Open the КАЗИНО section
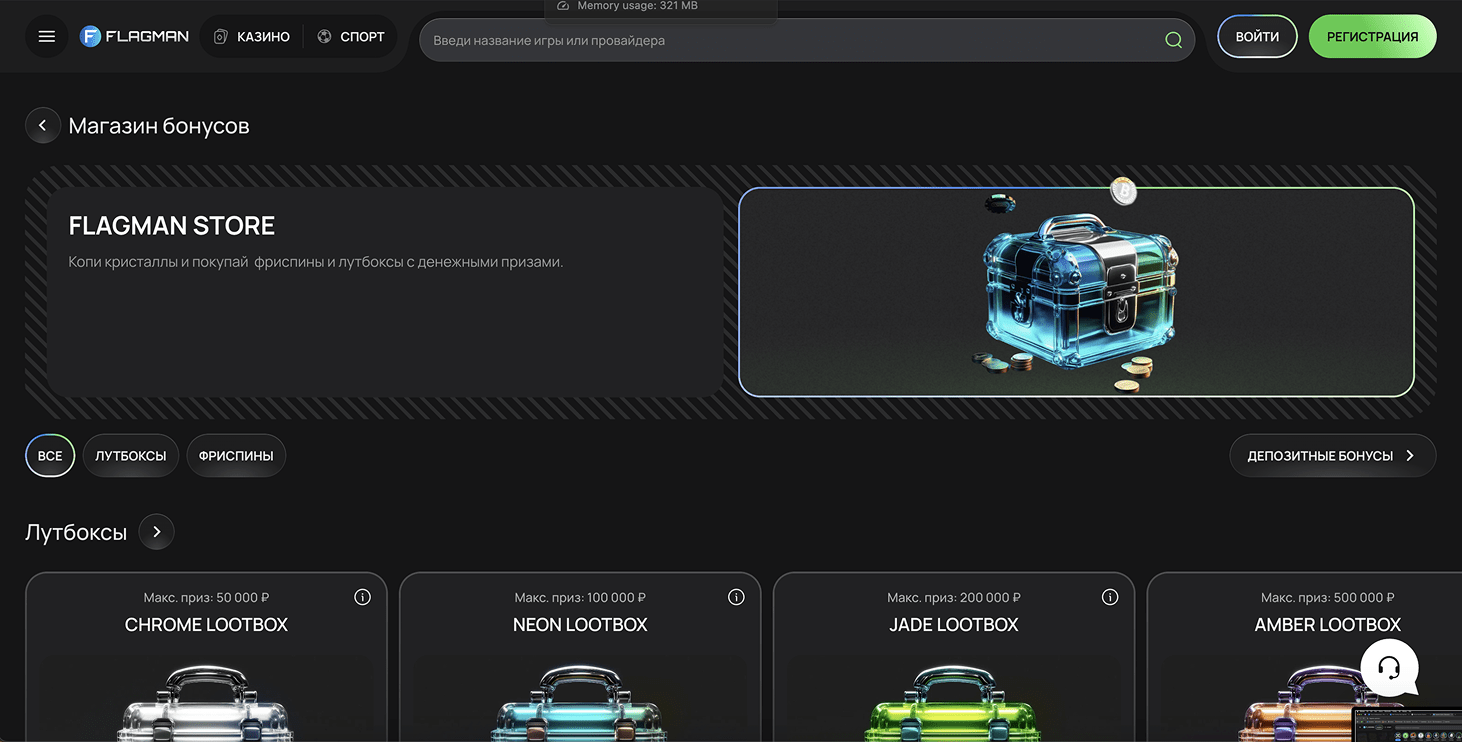 point(252,37)
